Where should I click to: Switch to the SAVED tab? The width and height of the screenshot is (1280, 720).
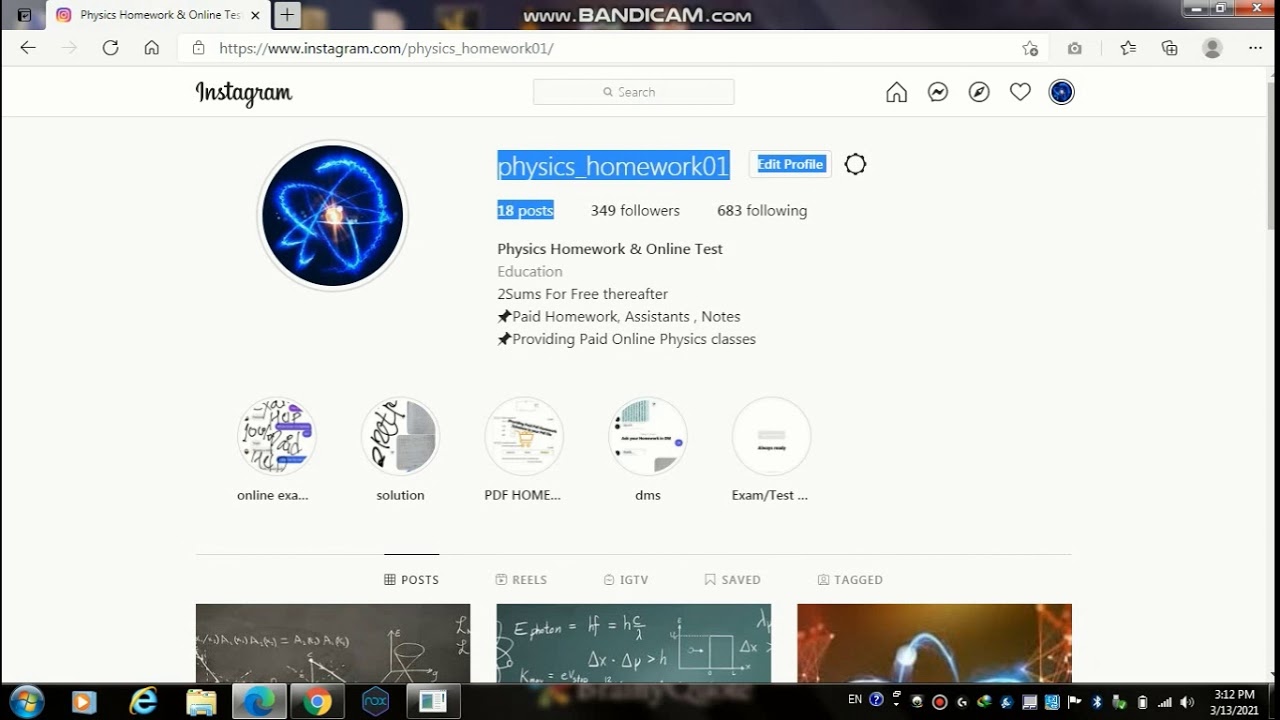pos(732,580)
